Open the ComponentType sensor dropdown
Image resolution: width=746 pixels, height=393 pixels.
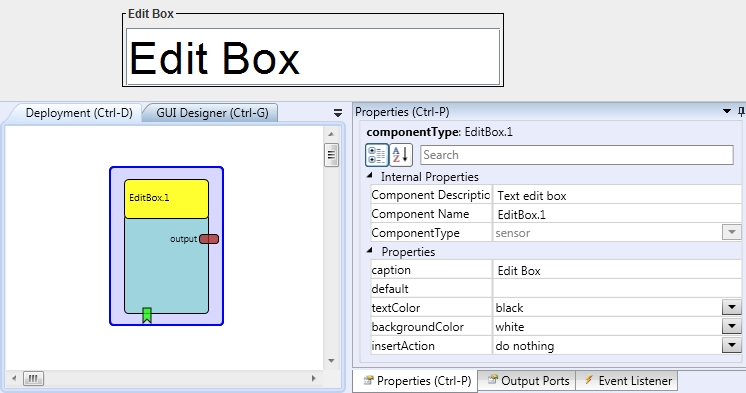(732, 233)
